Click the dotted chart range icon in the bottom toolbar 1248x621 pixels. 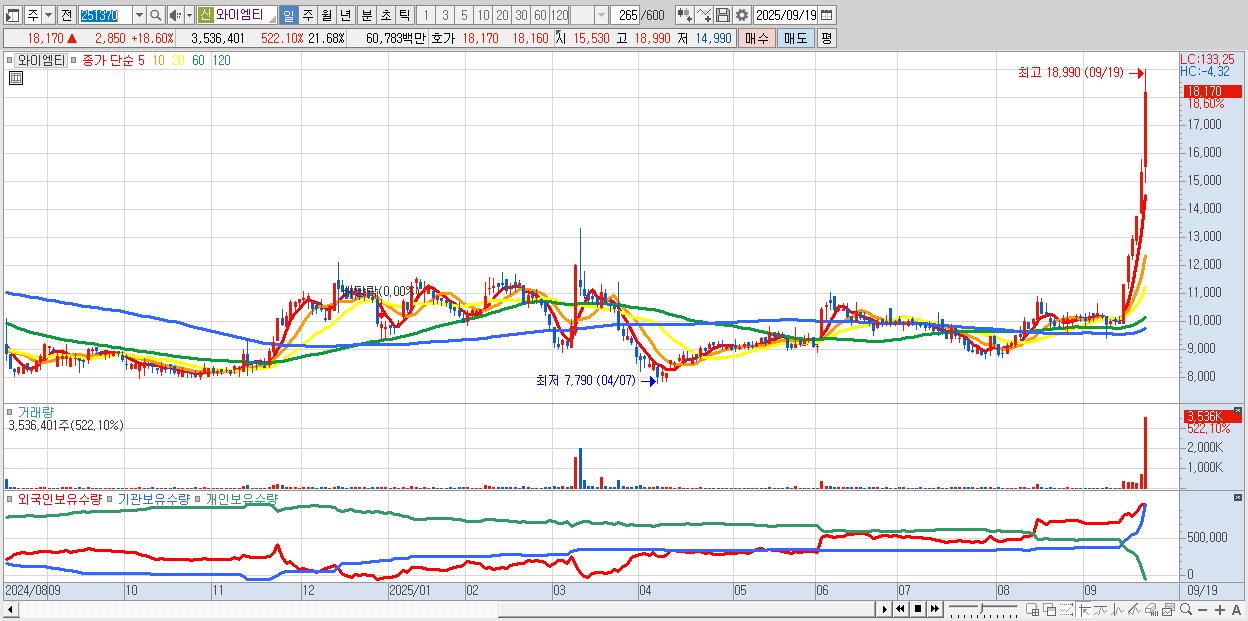point(1066,609)
